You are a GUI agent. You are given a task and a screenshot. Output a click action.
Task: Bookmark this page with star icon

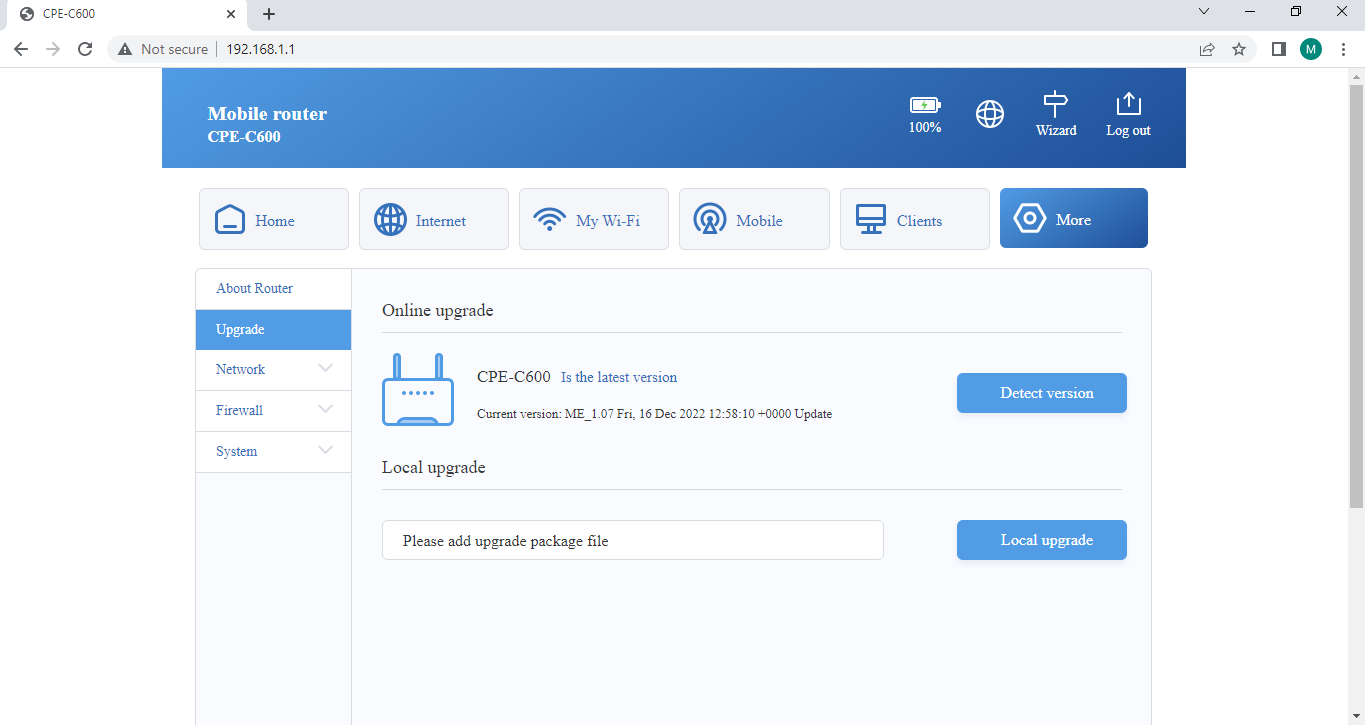click(x=1239, y=49)
